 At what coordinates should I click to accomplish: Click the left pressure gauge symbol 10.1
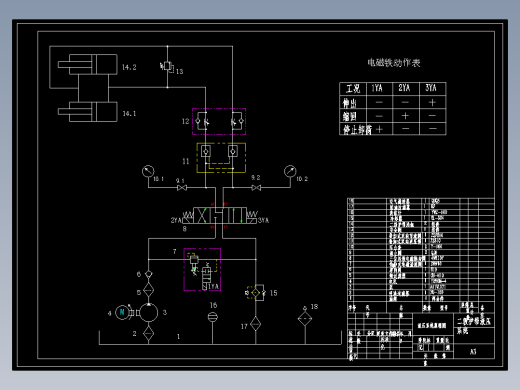[148, 171]
